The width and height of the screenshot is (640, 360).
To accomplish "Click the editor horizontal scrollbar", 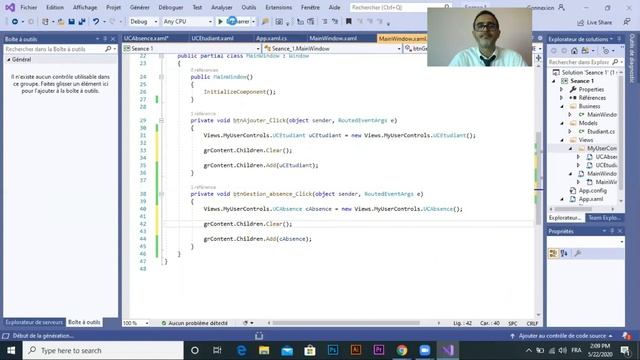I will coord(346,323).
